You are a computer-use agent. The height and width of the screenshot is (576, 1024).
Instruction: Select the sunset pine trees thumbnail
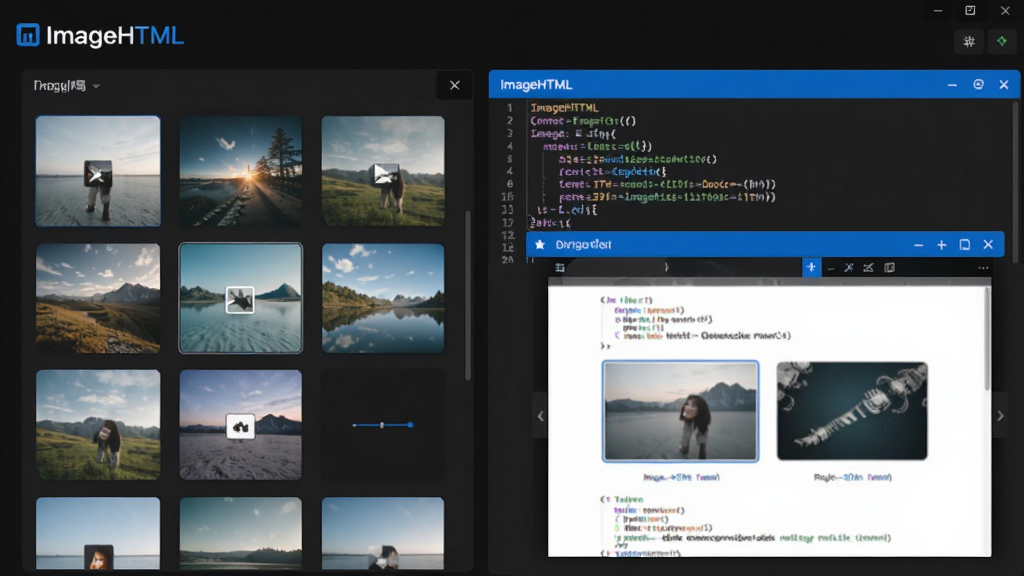[x=240, y=171]
